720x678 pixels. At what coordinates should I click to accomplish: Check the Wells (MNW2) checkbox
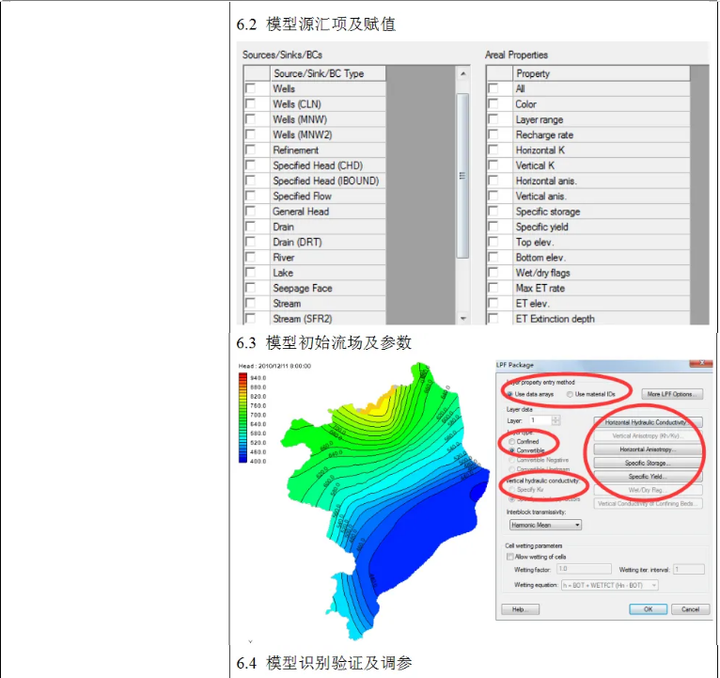click(x=251, y=134)
